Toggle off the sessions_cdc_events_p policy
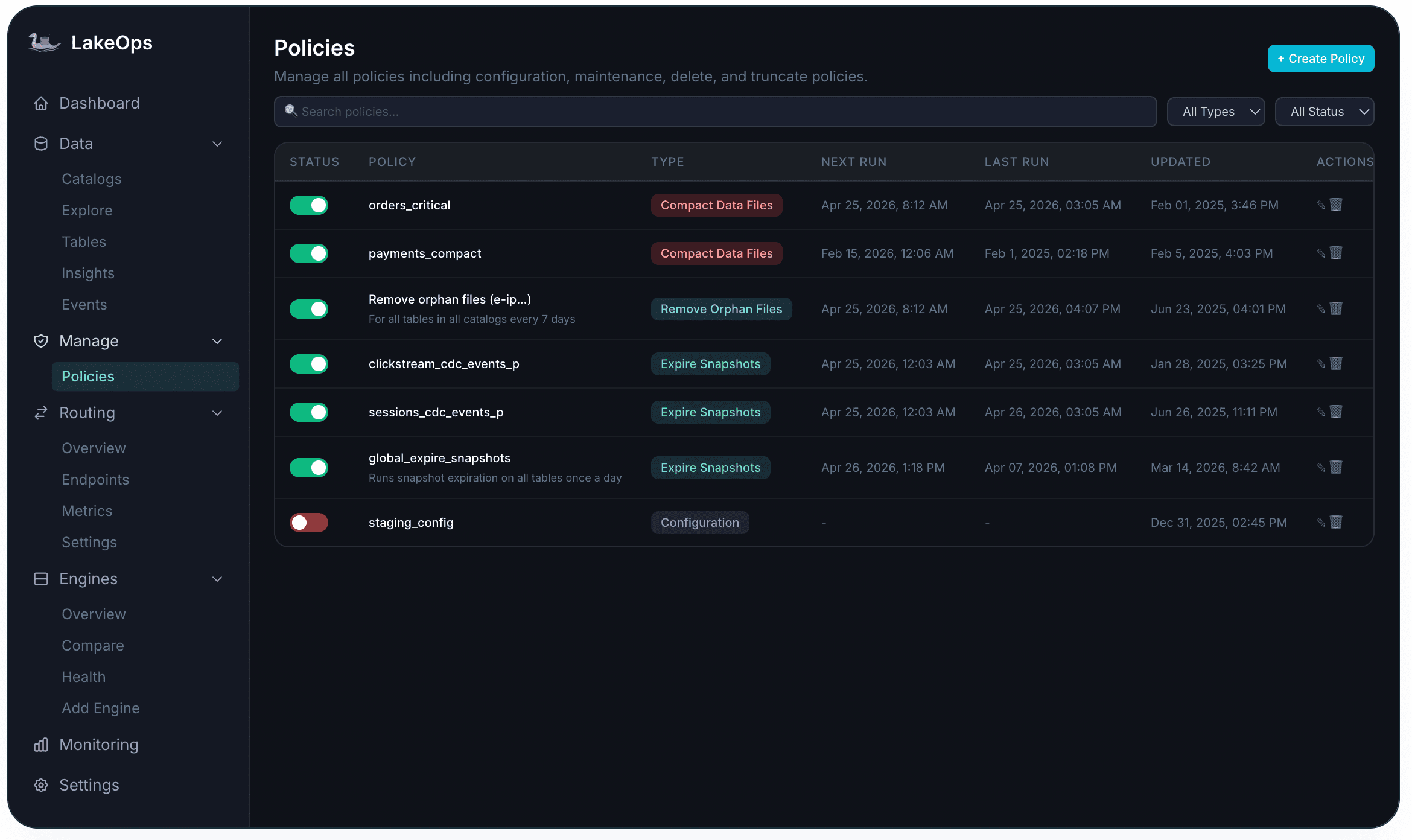Viewport: 1412px width, 840px height. click(309, 412)
